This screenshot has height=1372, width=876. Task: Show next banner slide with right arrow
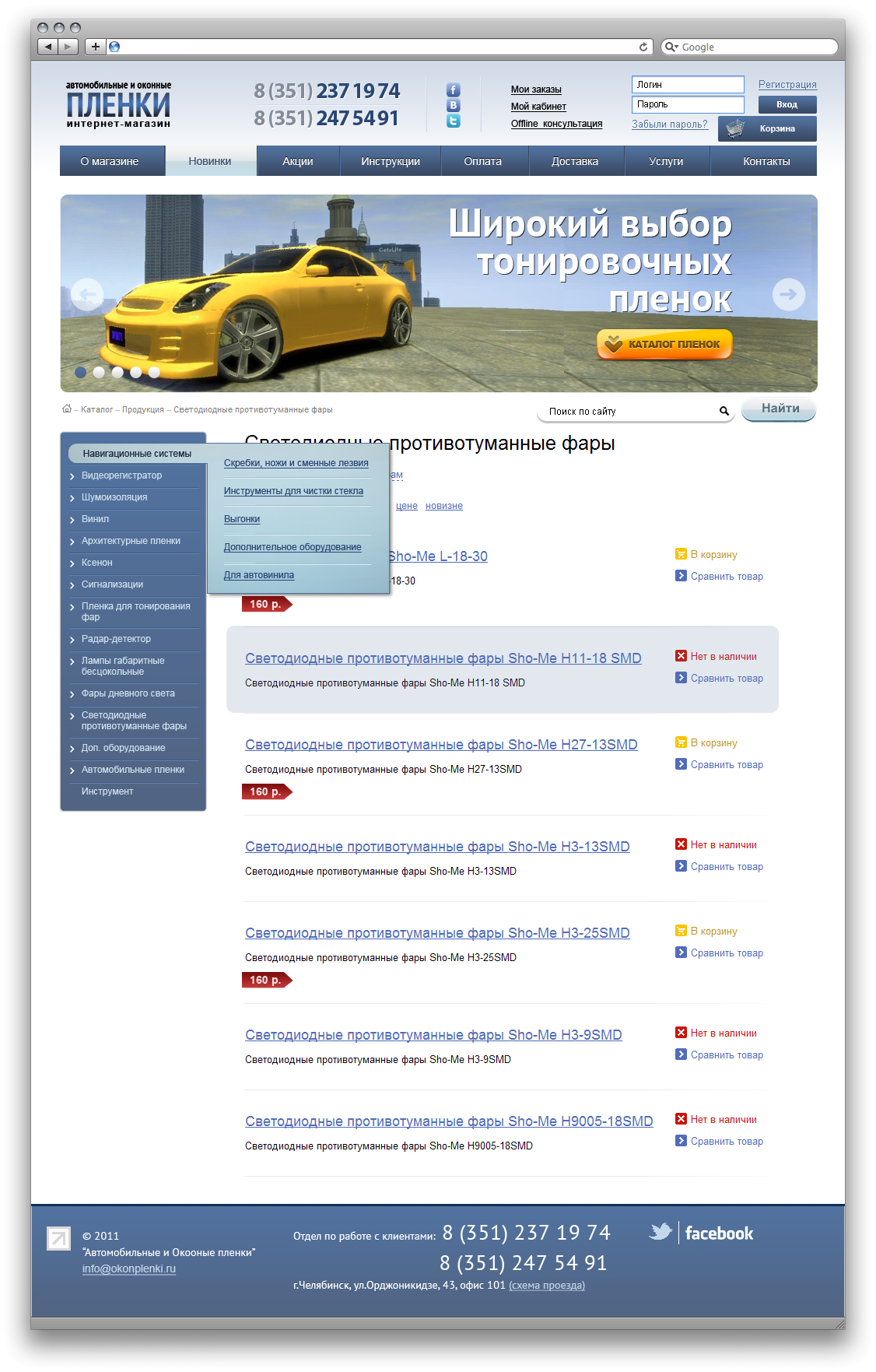coord(789,294)
